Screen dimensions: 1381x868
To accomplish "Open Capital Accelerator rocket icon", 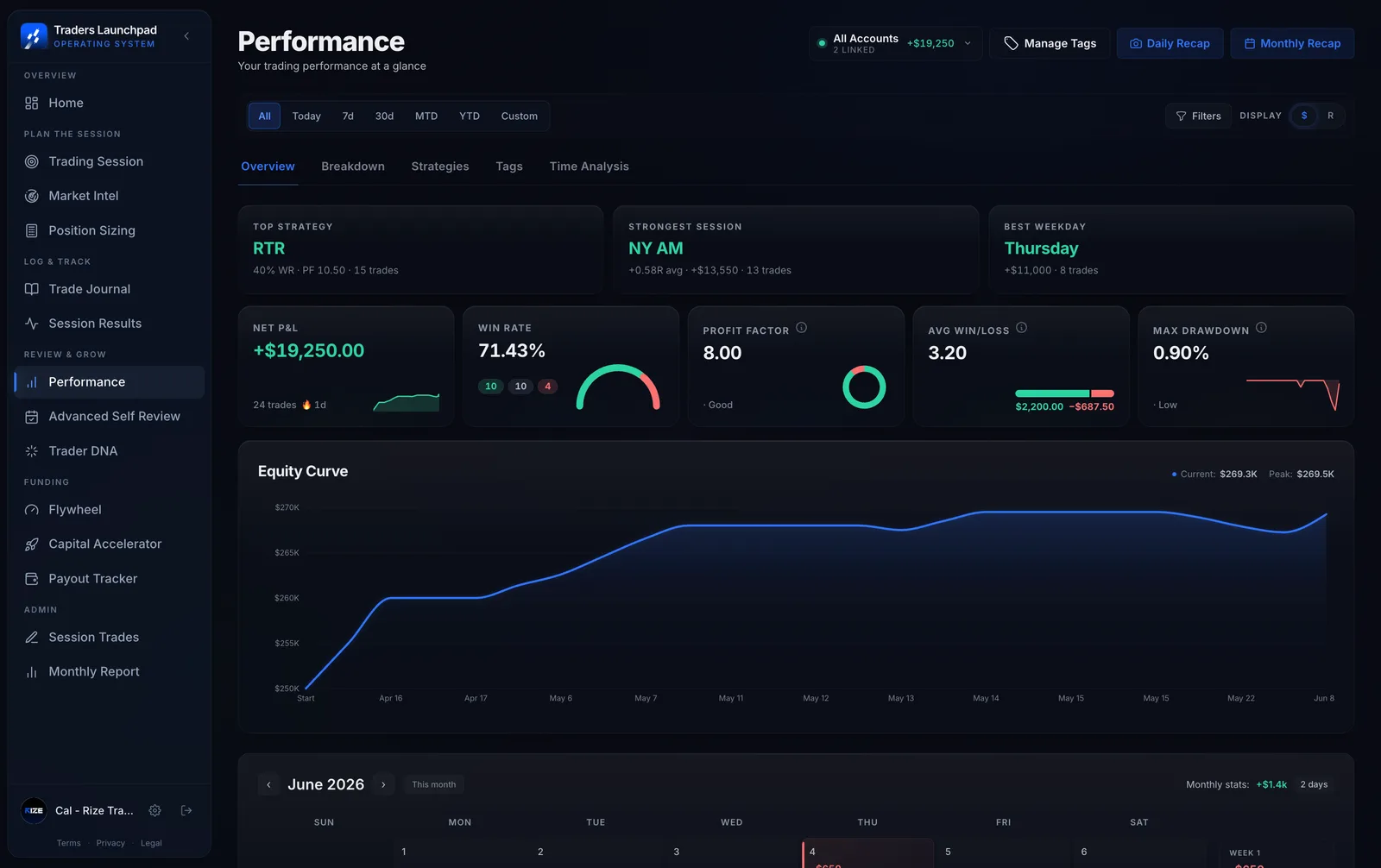I will [x=32, y=544].
